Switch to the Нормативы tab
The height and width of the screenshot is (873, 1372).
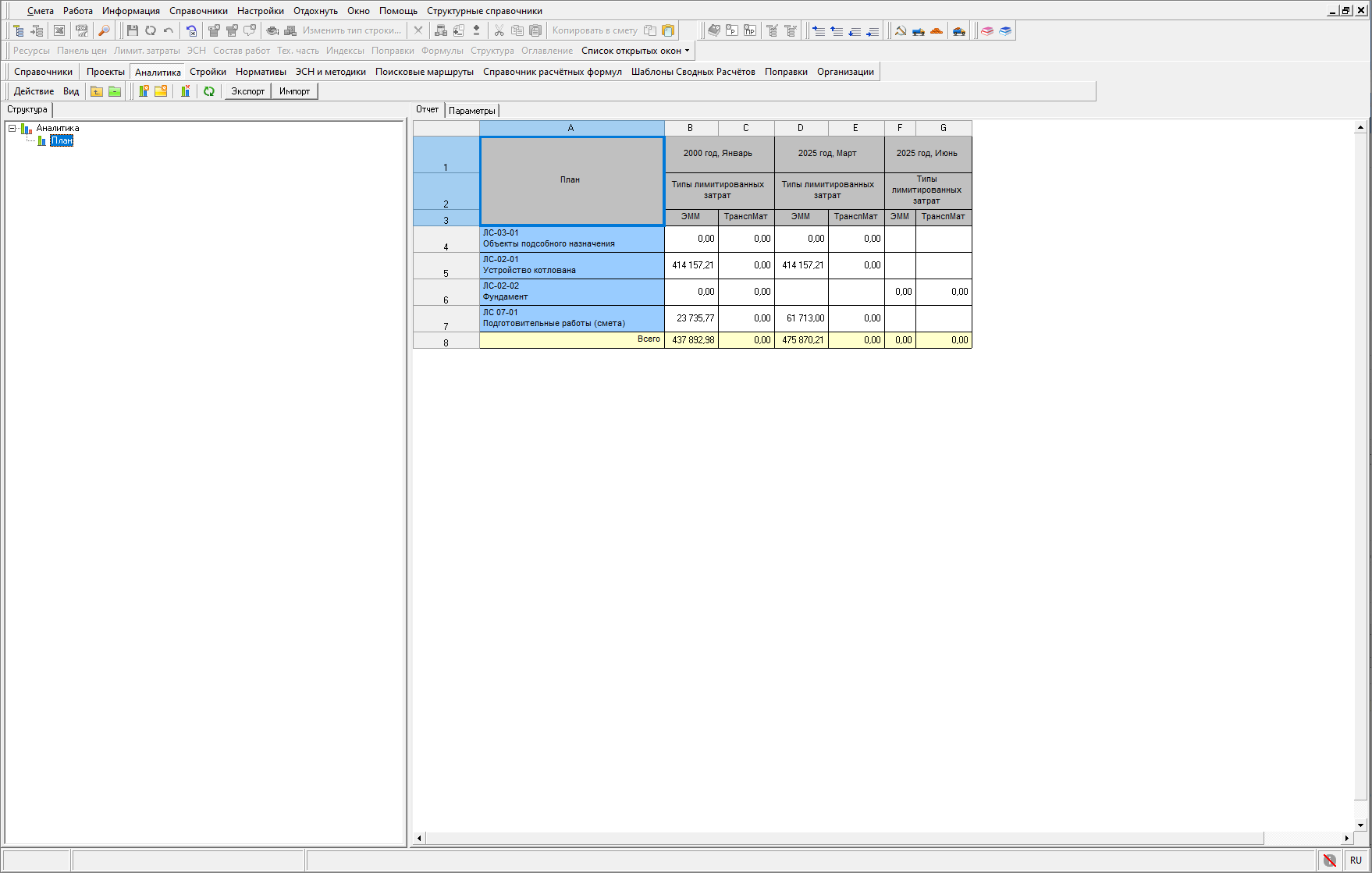click(261, 72)
